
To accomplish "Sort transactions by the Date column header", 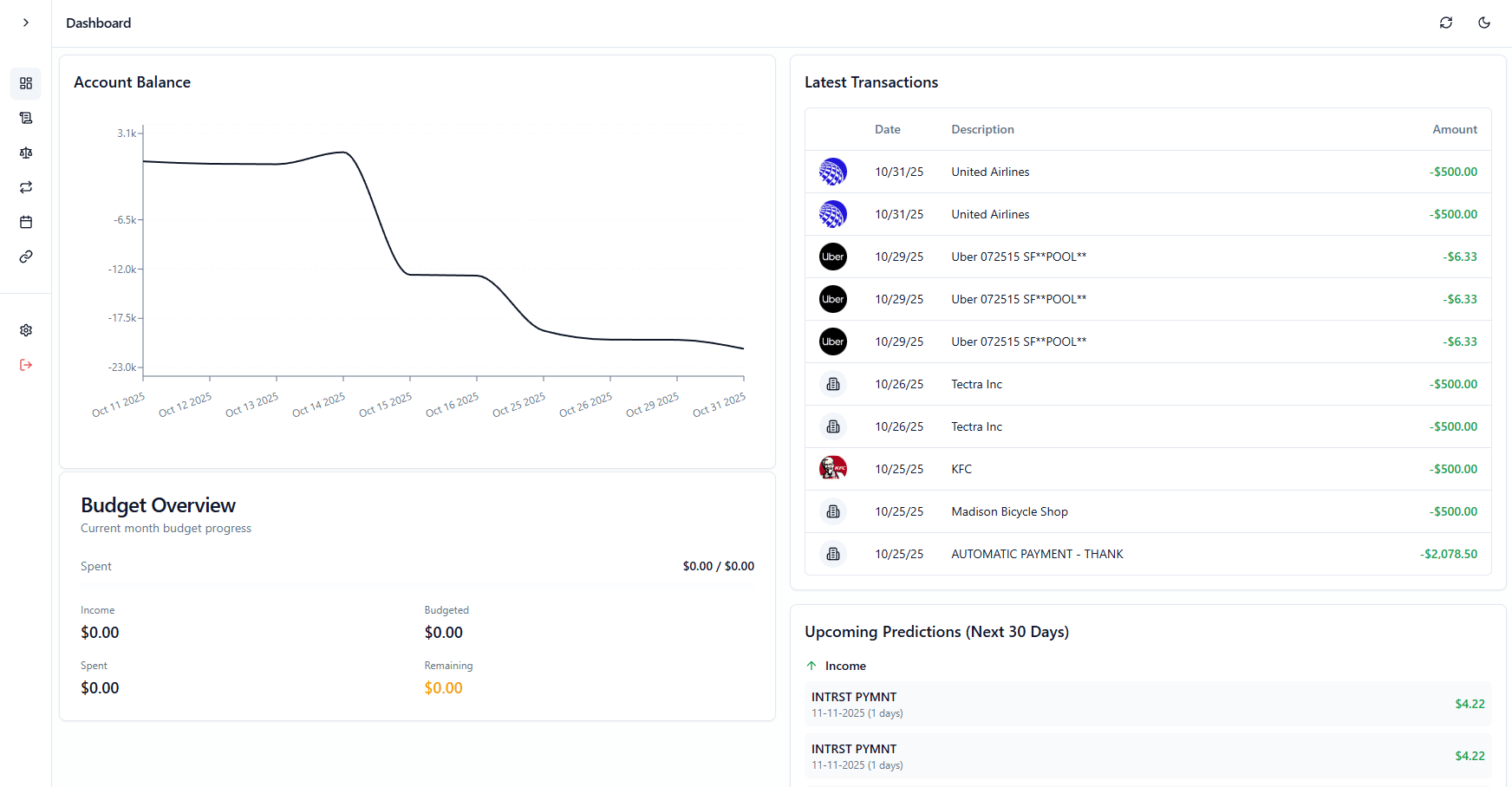I will point(888,129).
